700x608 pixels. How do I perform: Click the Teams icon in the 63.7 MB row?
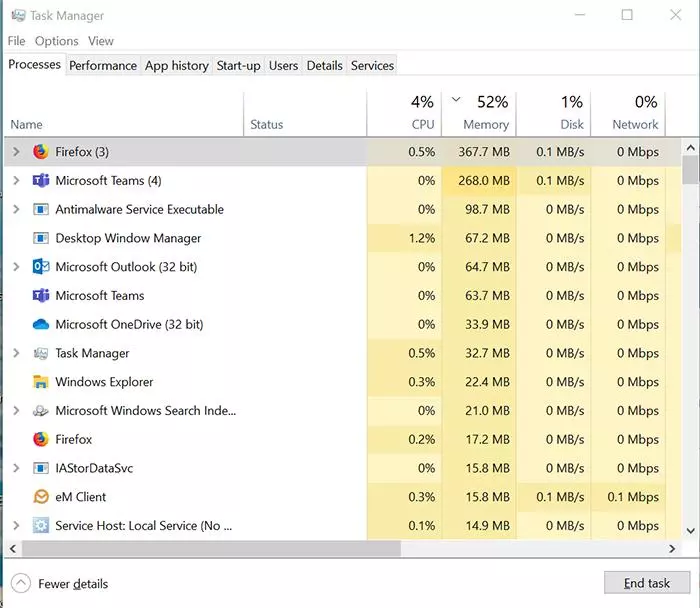[x=41, y=296]
